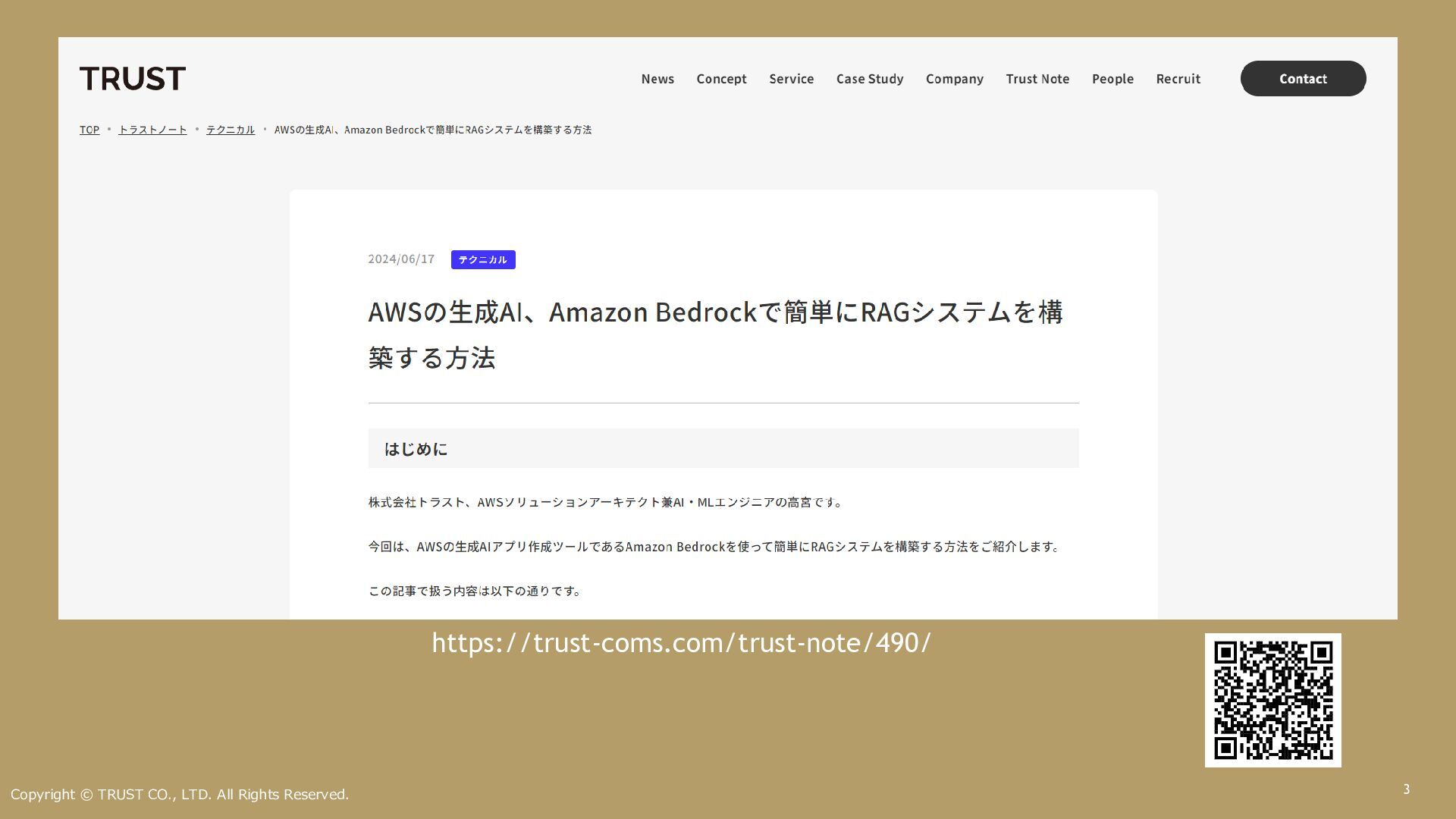
Task: Open the News menu item
Action: coord(657,79)
